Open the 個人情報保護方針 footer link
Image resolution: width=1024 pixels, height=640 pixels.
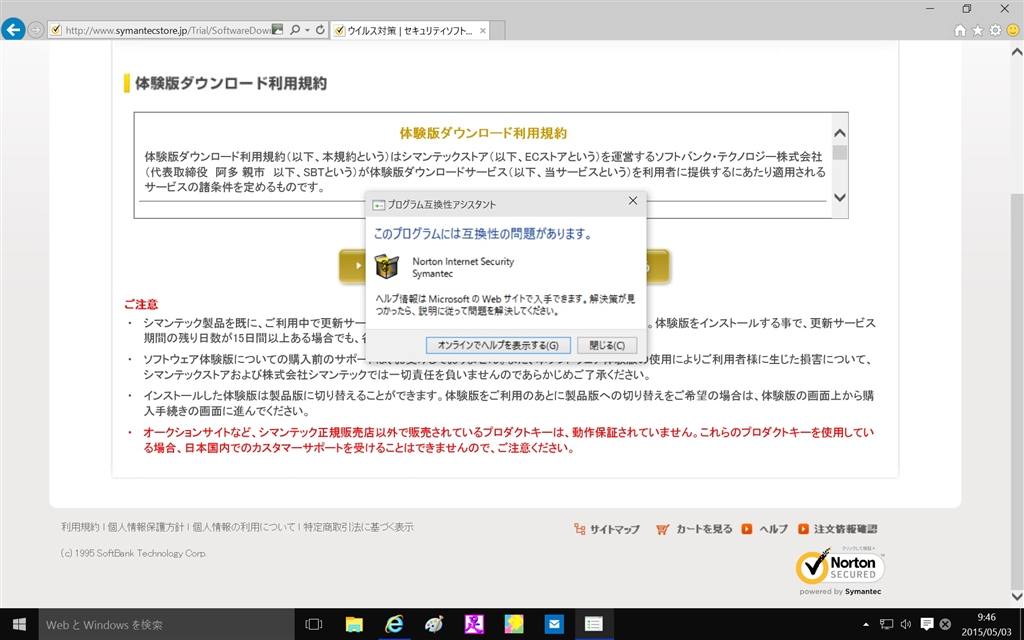pos(146,527)
